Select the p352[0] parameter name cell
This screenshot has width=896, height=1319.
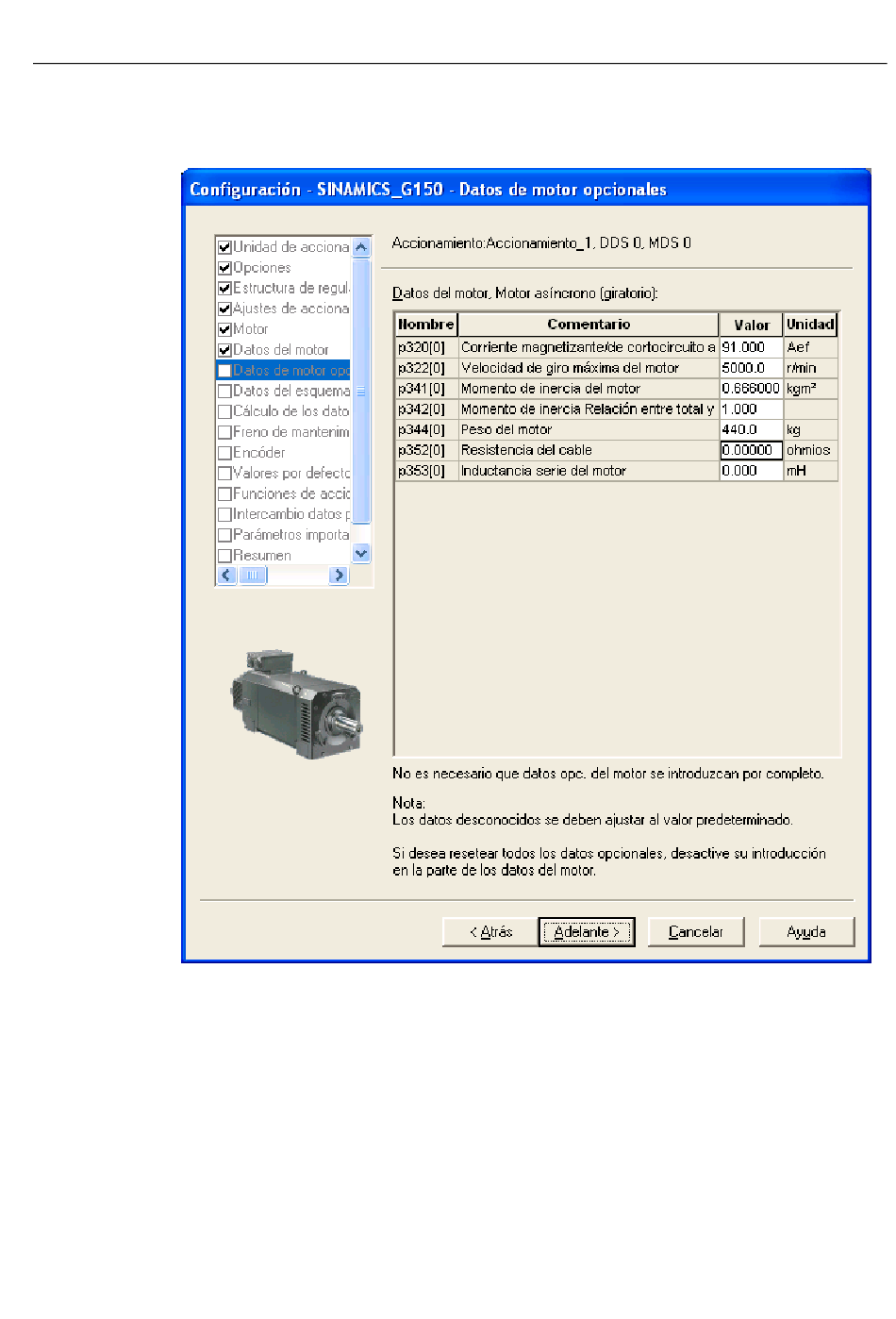[x=426, y=450]
